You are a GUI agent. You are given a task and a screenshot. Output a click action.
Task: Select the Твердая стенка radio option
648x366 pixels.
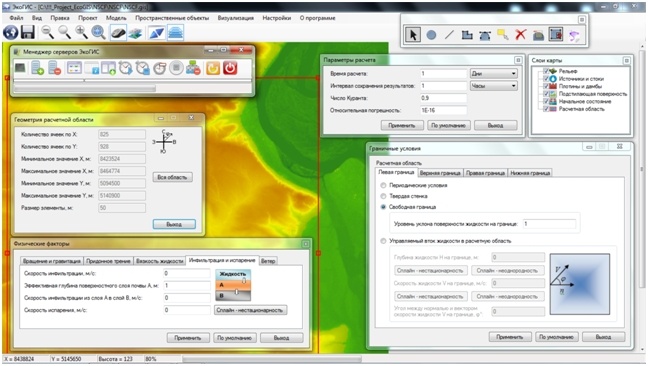pos(383,196)
